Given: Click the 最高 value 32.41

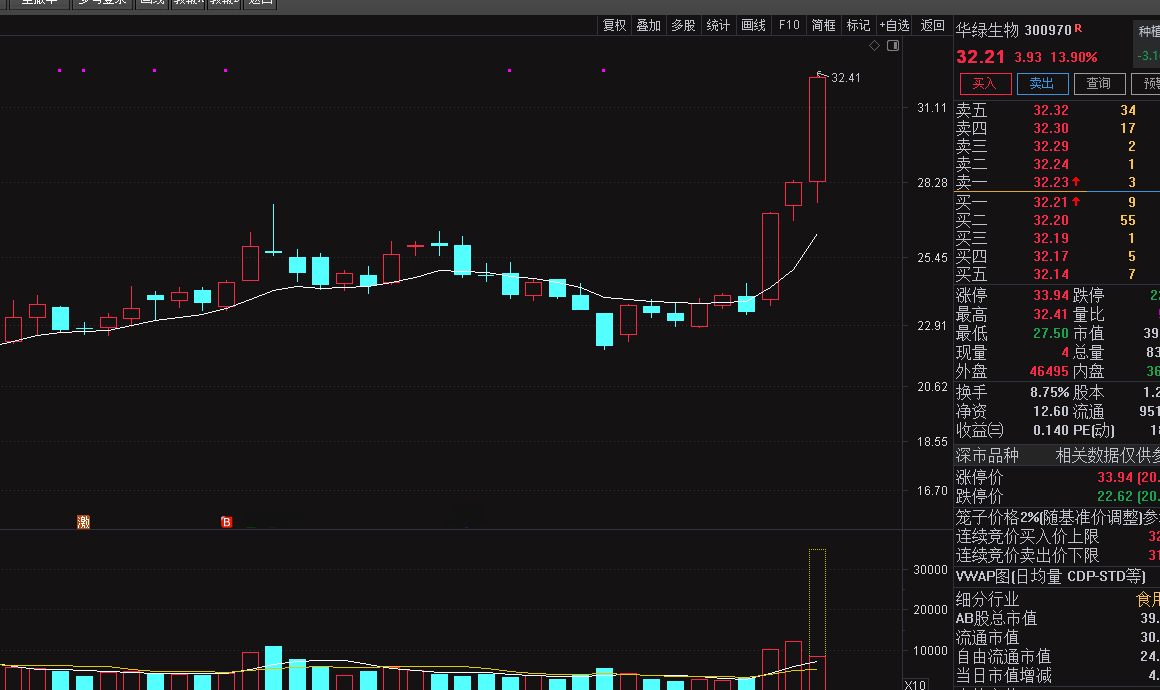Looking at the screenshot, I should (x=1051, y=314).
